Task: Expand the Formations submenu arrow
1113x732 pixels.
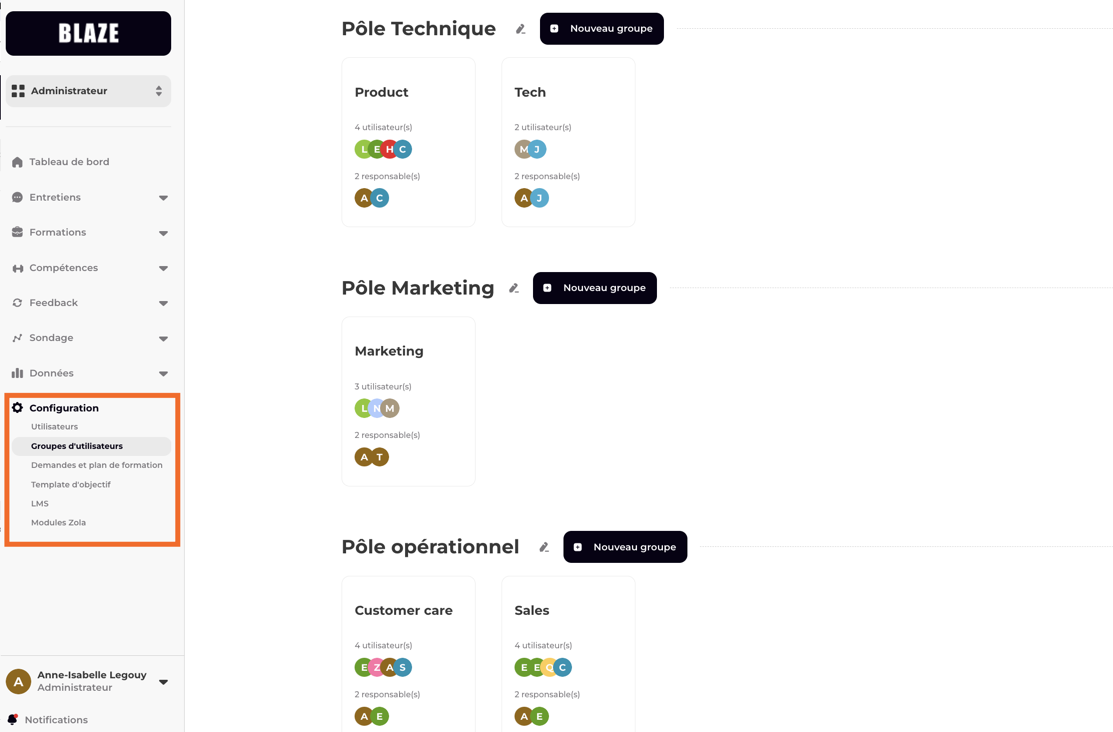Action: [163, 233]
